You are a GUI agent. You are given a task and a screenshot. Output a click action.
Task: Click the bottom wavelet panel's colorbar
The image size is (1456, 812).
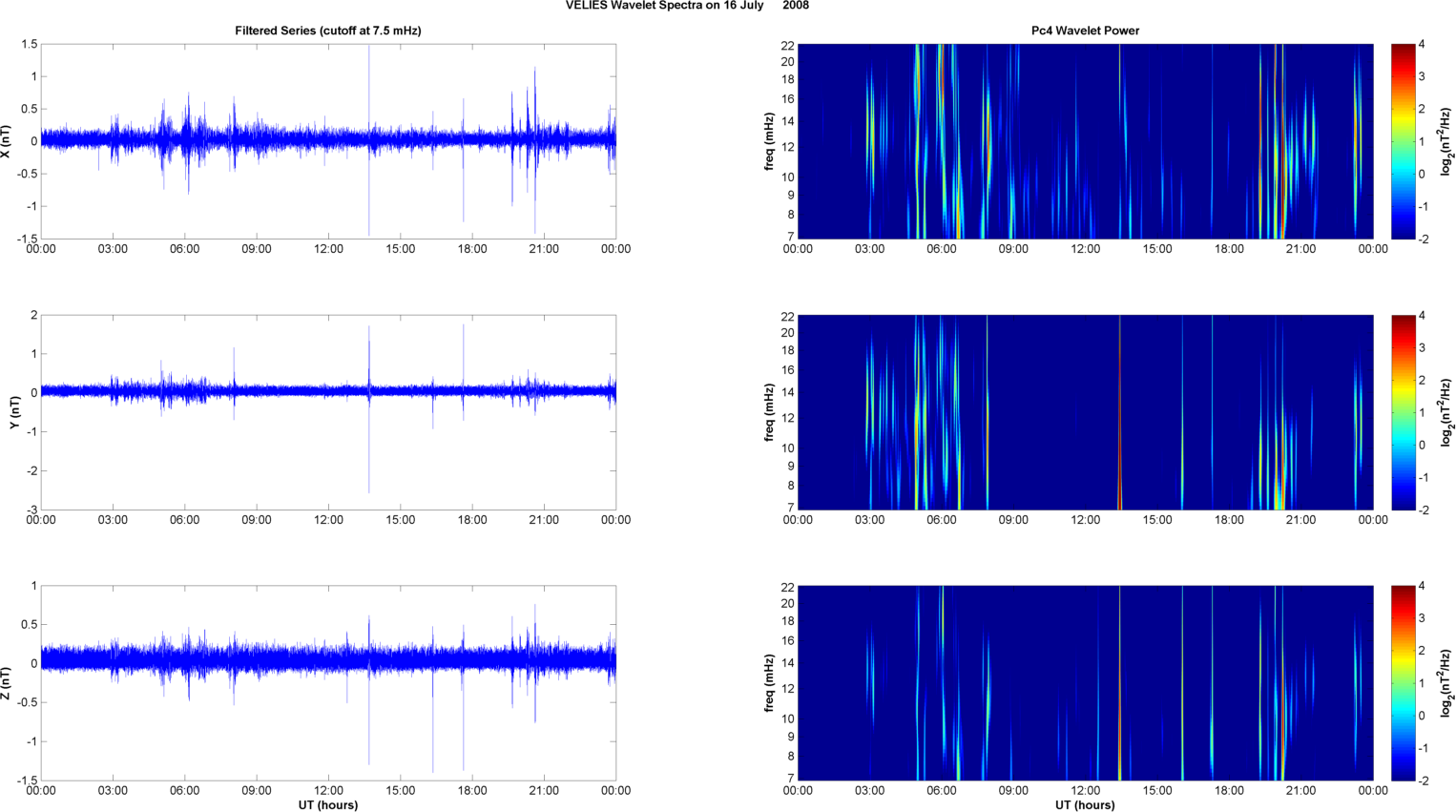coord(1403,683)
